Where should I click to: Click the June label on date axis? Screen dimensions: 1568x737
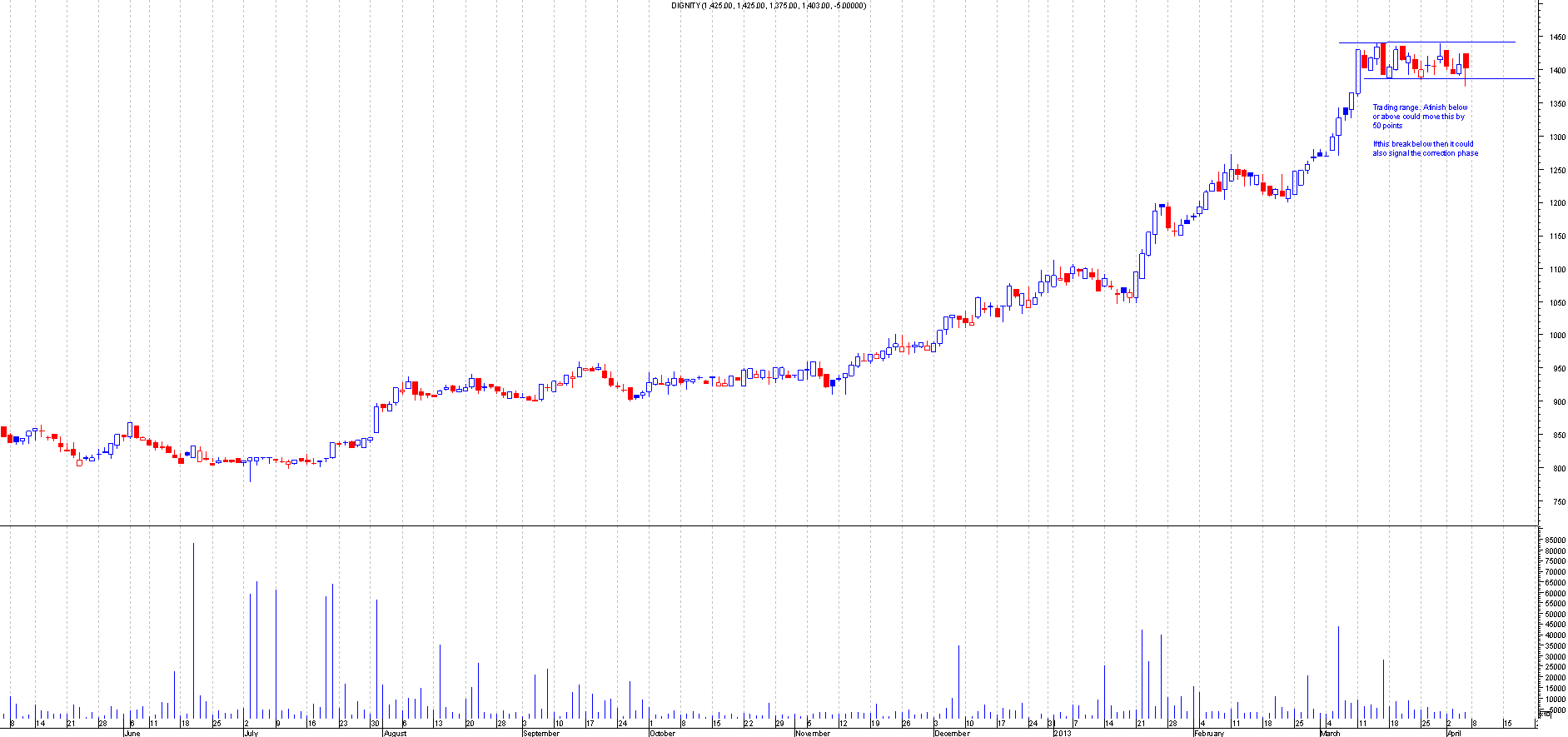pyautogui.click(x=132, y=734)
